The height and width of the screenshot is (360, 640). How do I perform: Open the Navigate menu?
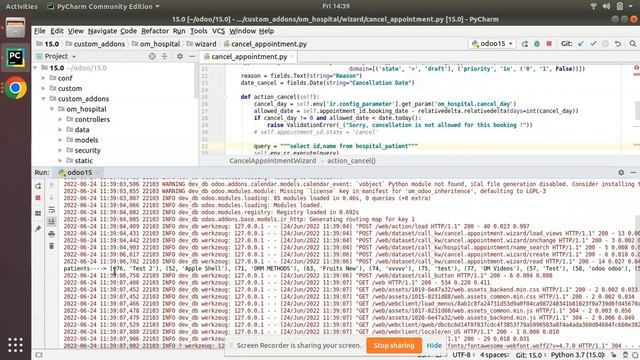point(102,31)
